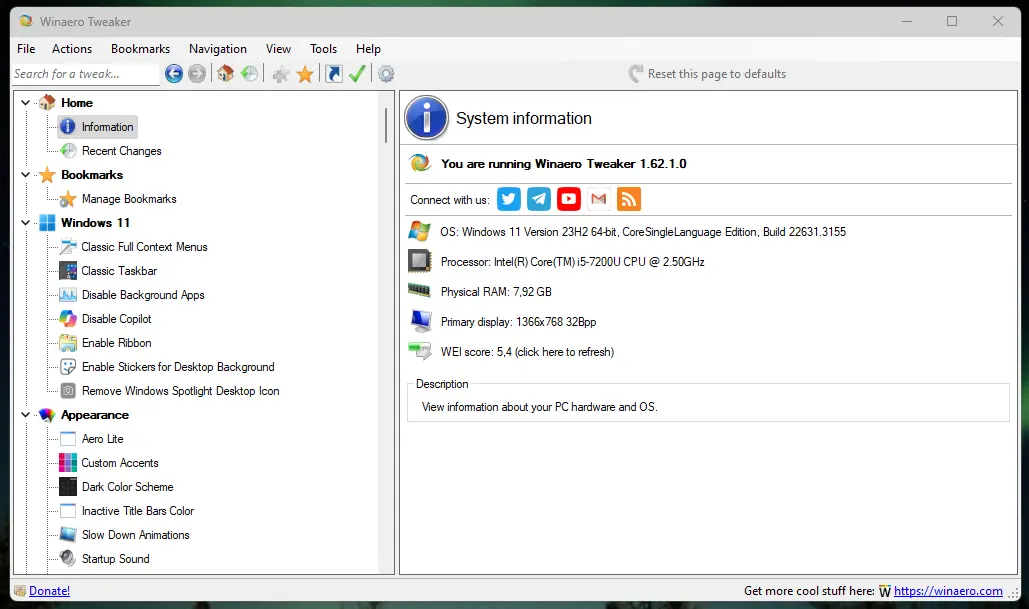The height and width of the screenshot is (609, 1029).
Task: Click the Winaero Tweaker version logo icon
Action: (x=419, y=163)
